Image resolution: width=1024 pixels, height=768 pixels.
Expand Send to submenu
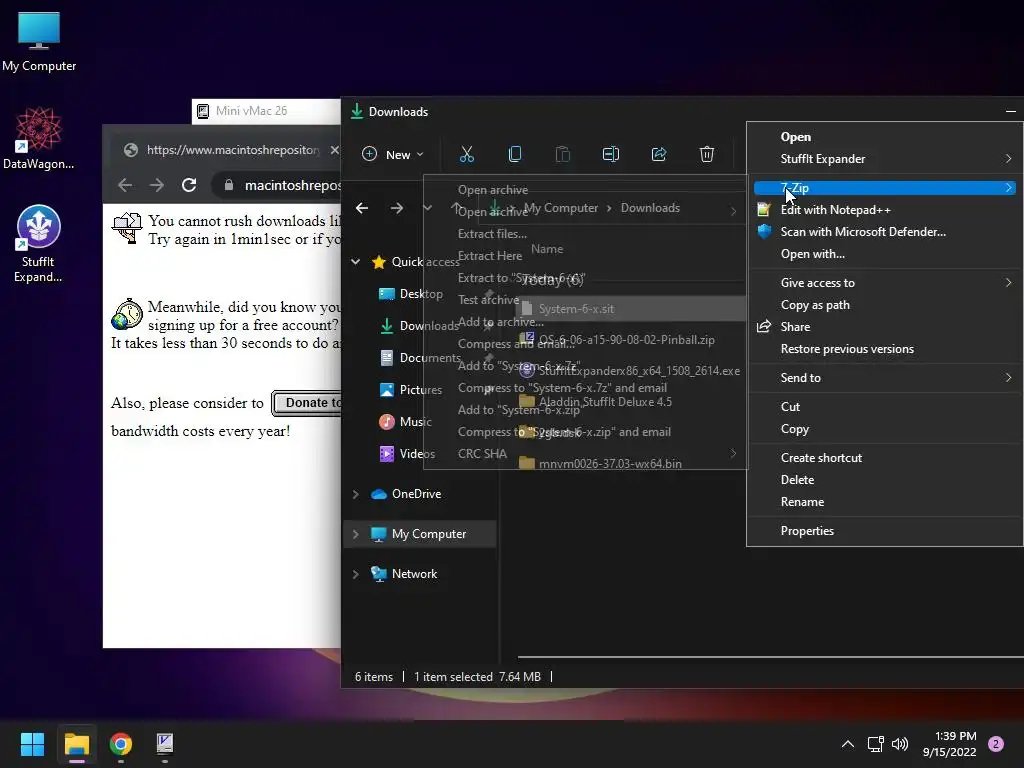[x=884, y=377]
